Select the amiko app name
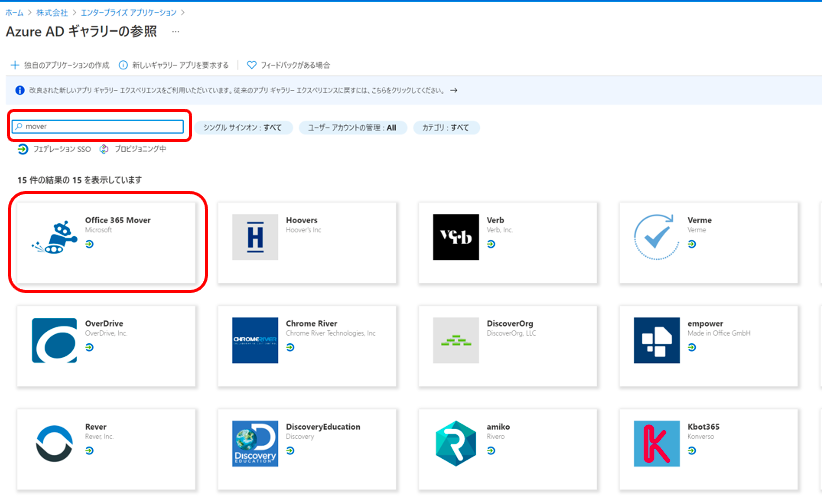The image size is (822, 498). point(499,427)
